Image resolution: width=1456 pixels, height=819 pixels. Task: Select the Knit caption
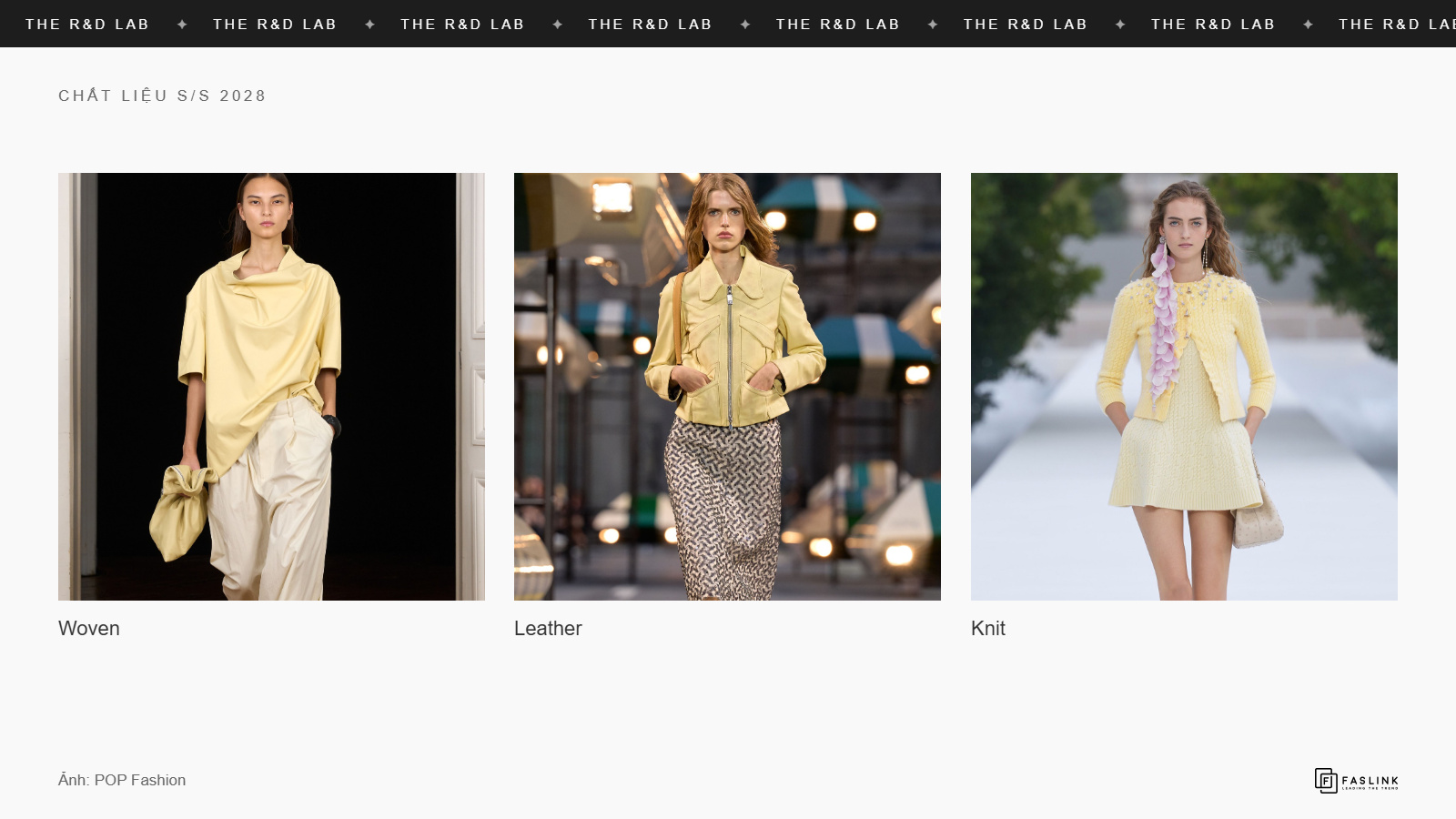[988, 628]
